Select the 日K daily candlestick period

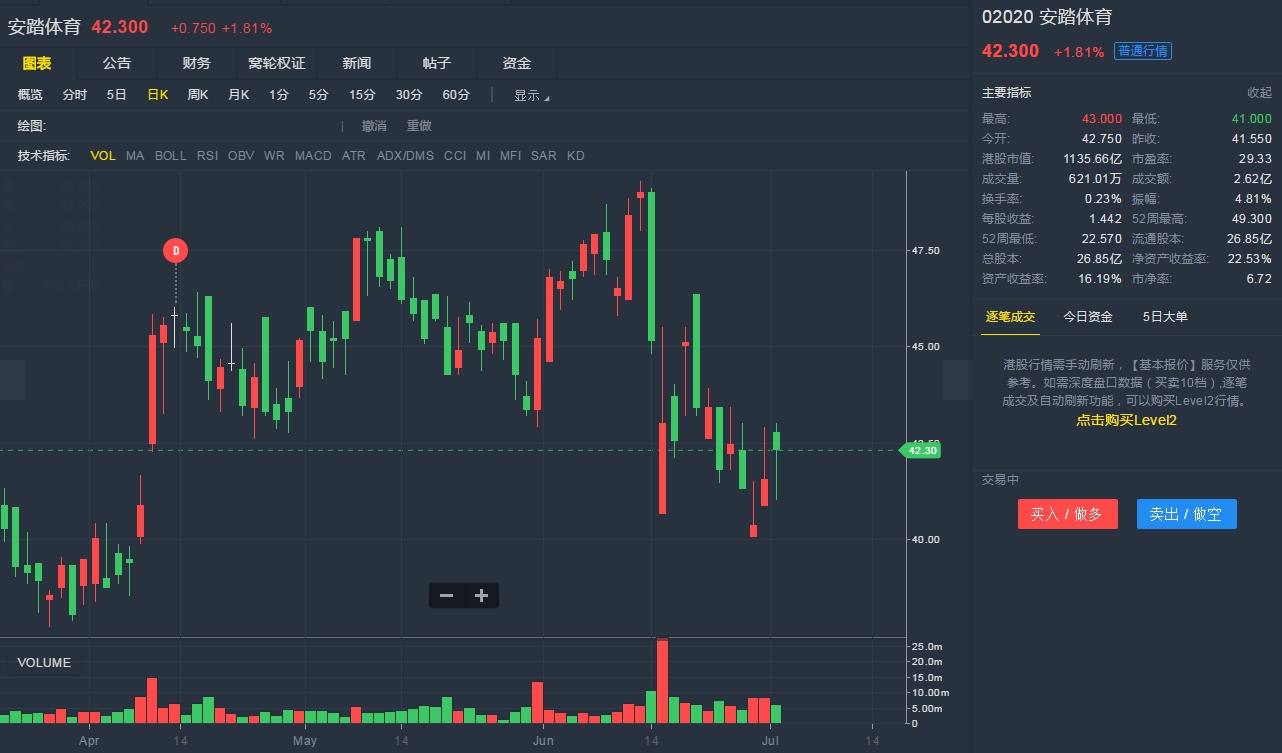tap(158, 95)
